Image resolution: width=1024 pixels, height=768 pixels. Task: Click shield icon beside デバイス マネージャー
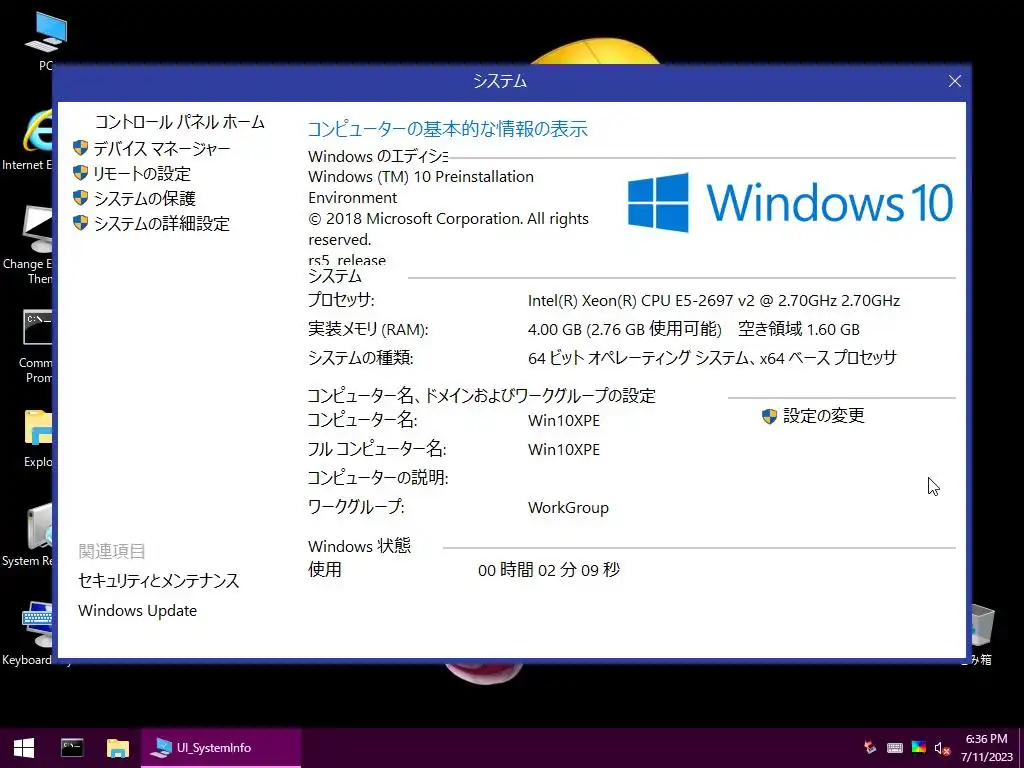(80, 148)
